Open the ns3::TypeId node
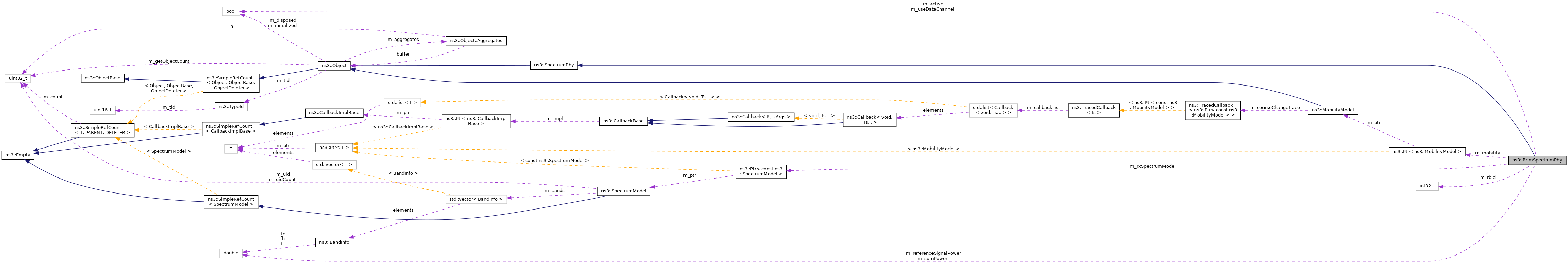 tap(231, 106)
